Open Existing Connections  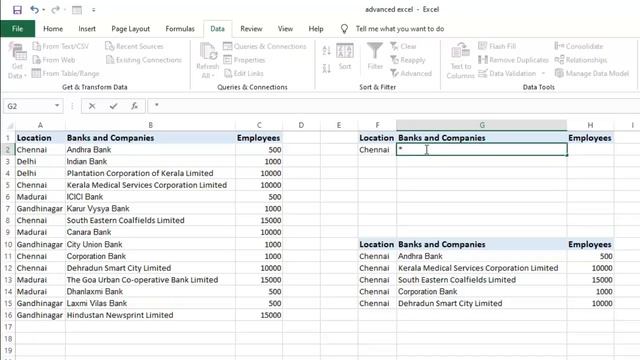(x=144, y=60)
